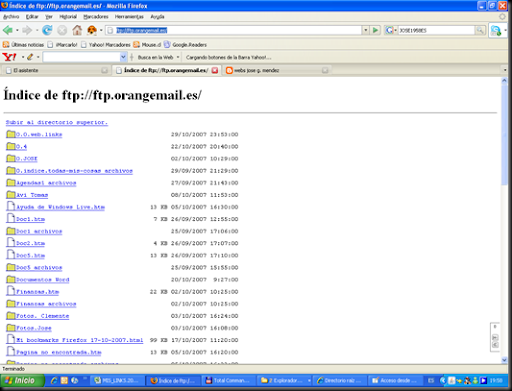Click the Forward arrow button

(x=27, y=30)
